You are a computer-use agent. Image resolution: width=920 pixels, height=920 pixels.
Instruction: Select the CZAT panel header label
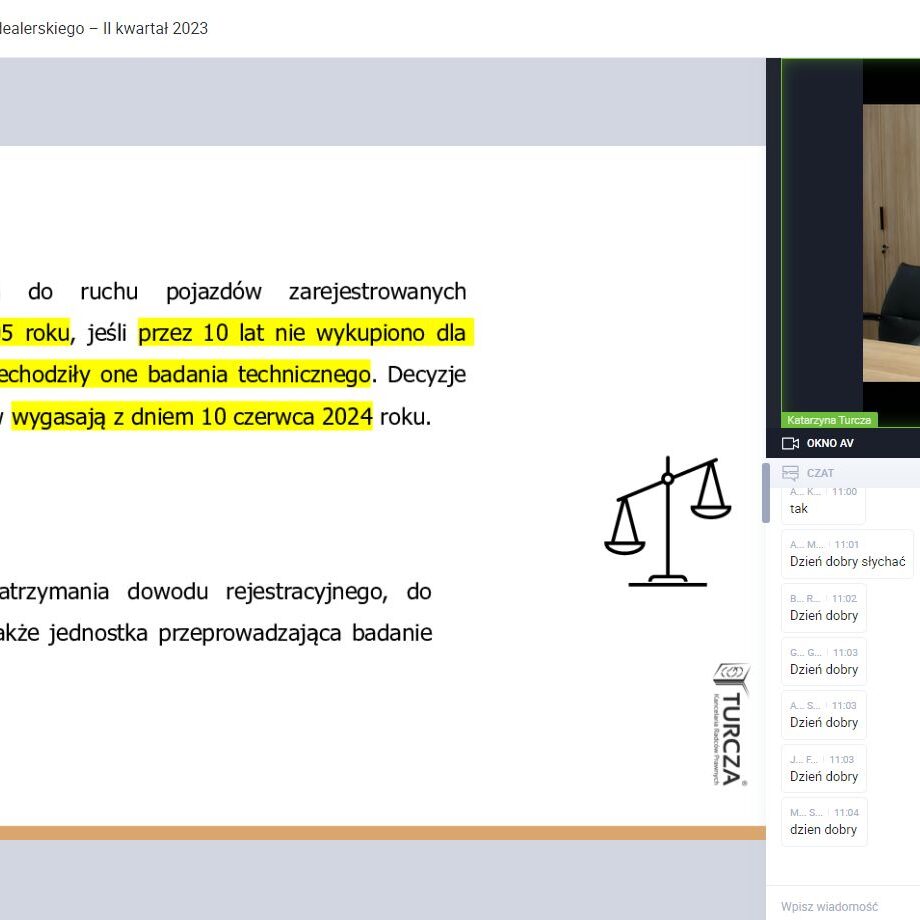820,473
